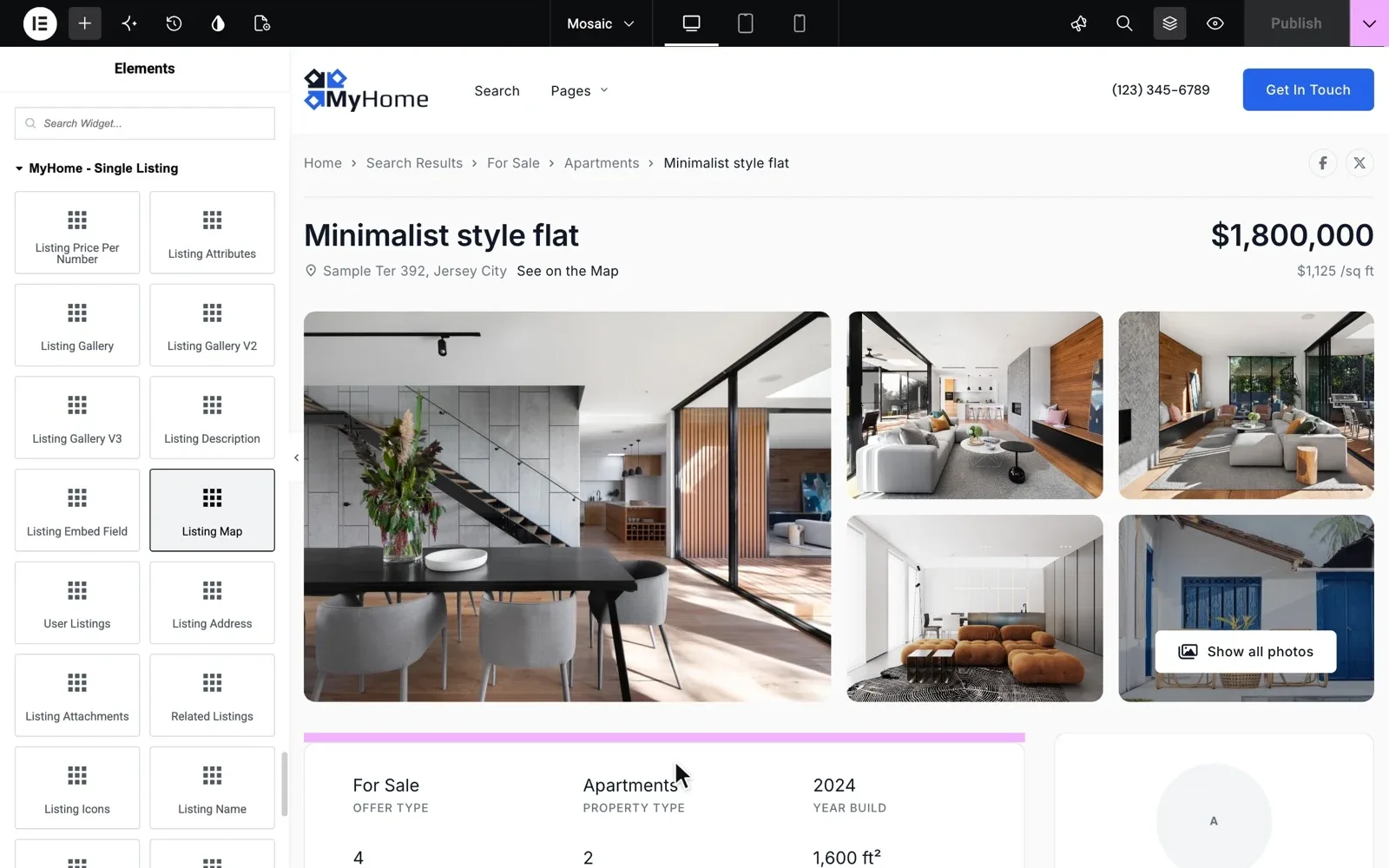
Task: Select the User Listings widget
Action: [x=77, y=603]
